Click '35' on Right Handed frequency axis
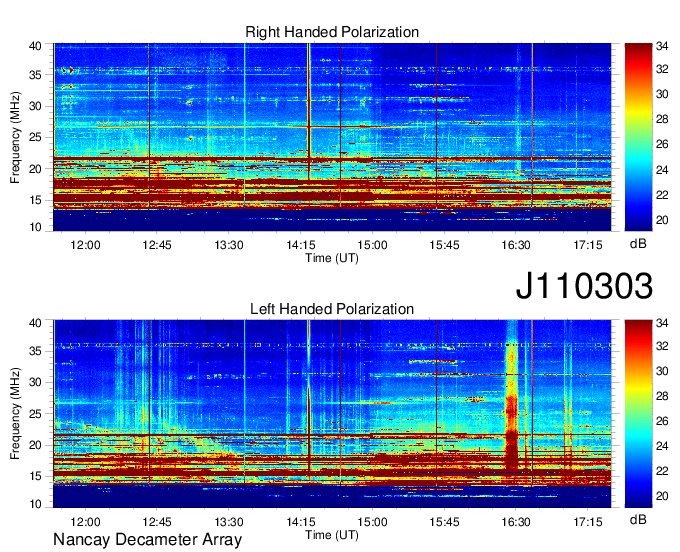 point(35,75)
